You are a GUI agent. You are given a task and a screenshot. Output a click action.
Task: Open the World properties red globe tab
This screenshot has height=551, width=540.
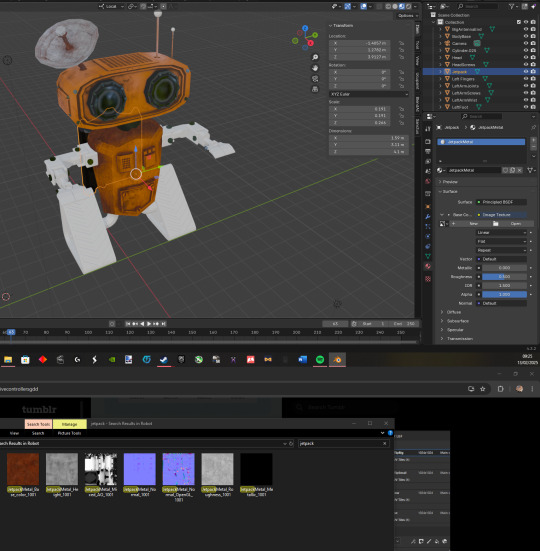tap(428, 181)
